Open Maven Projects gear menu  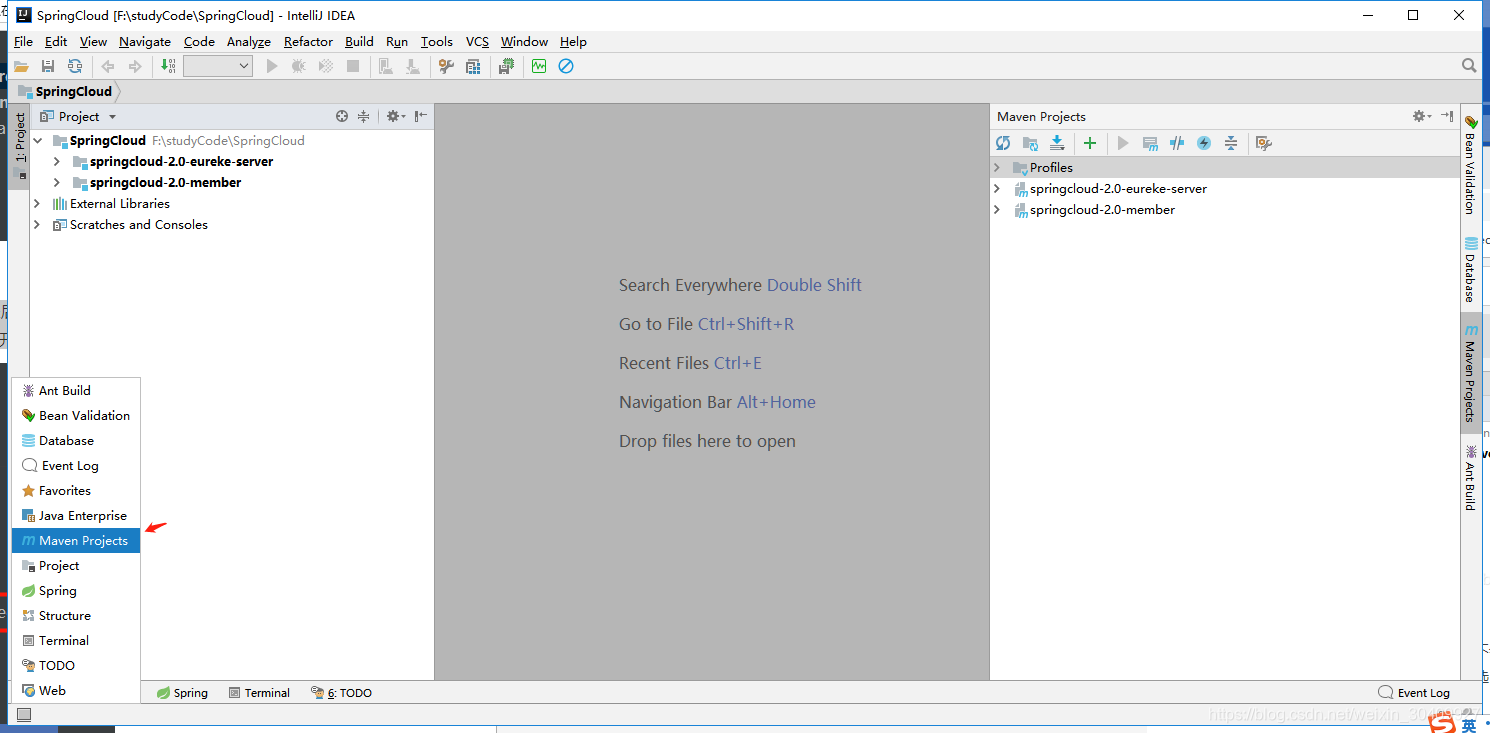[1421, 116]
